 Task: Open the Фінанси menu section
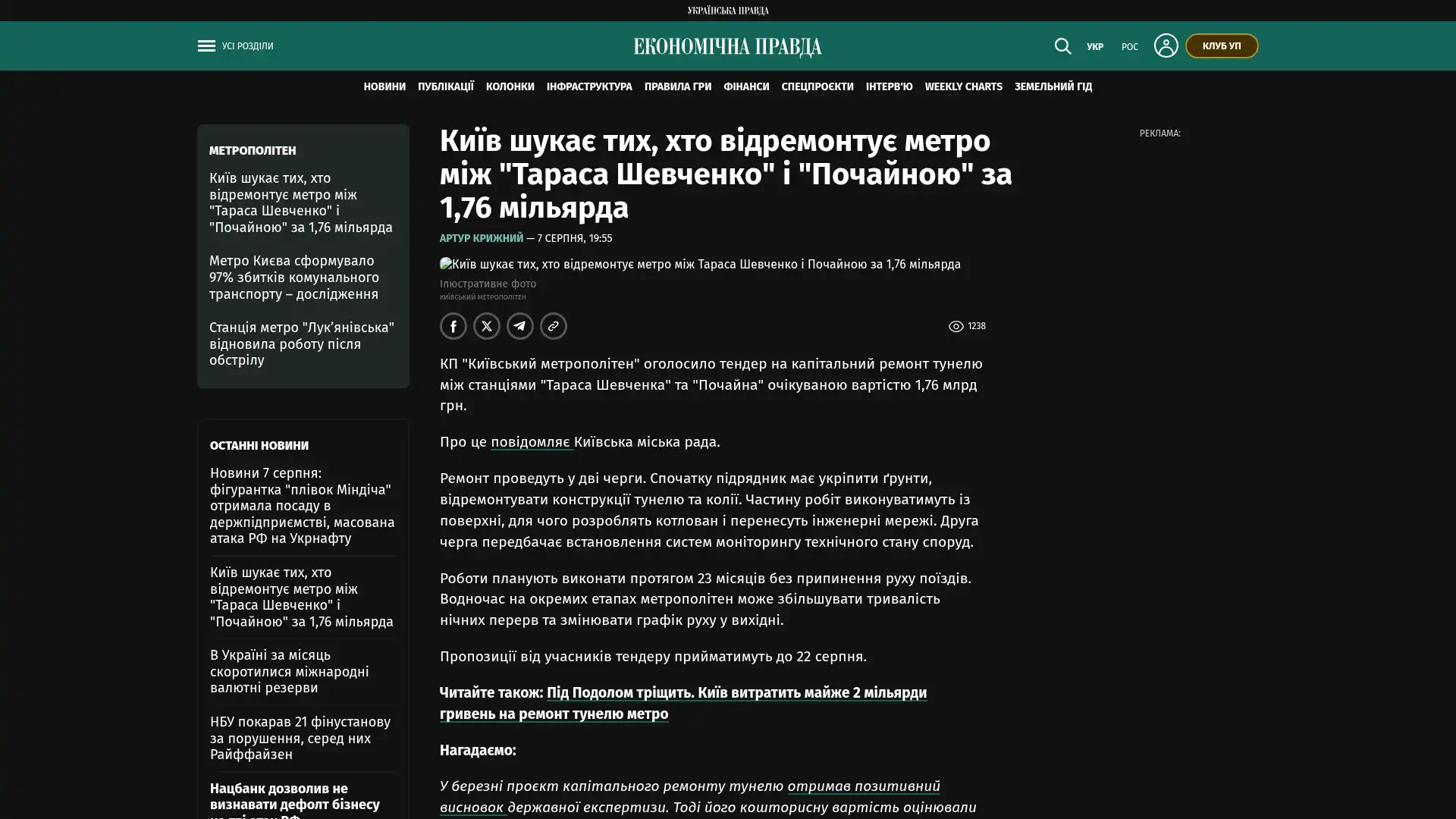point(746,86)
